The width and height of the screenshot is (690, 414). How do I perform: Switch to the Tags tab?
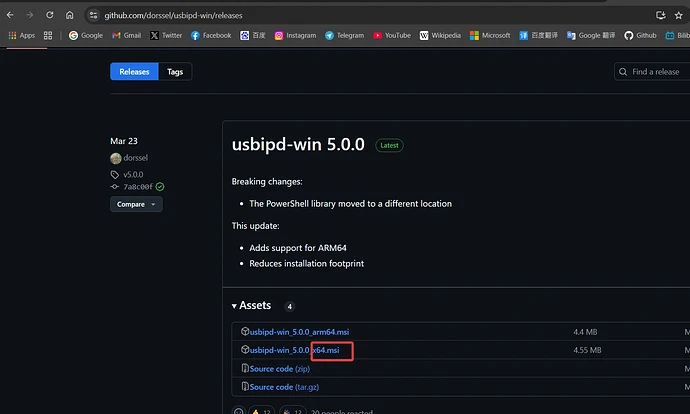(x=175, y=72)
